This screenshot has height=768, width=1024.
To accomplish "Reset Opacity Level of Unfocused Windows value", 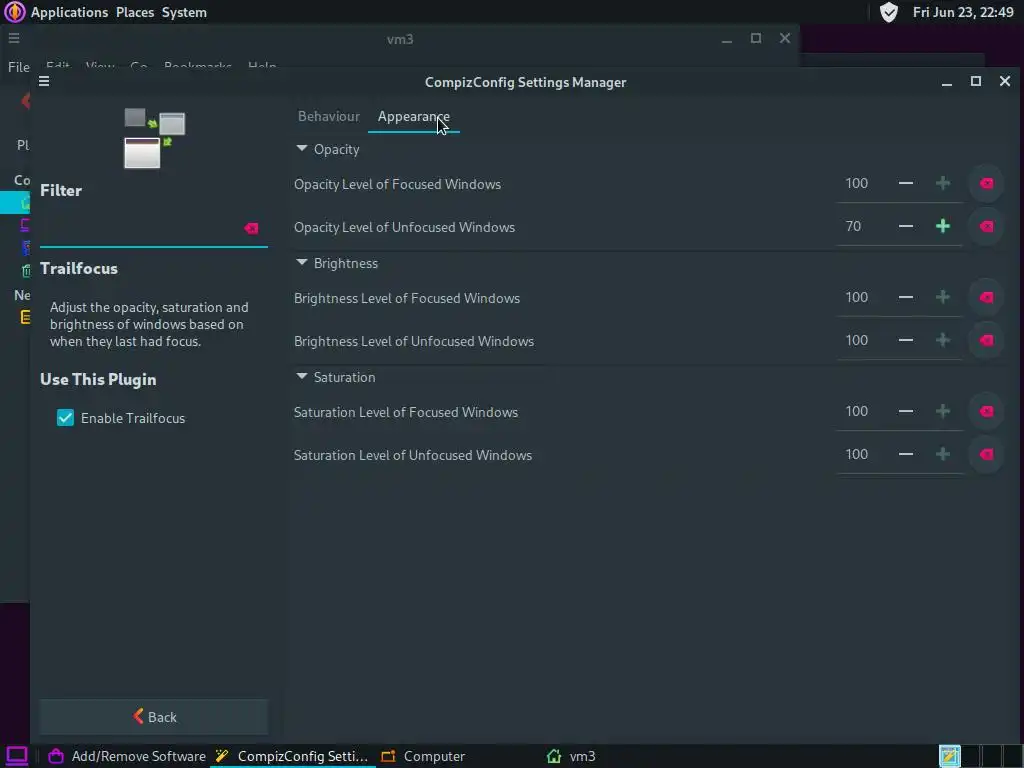I will [986, 227].
